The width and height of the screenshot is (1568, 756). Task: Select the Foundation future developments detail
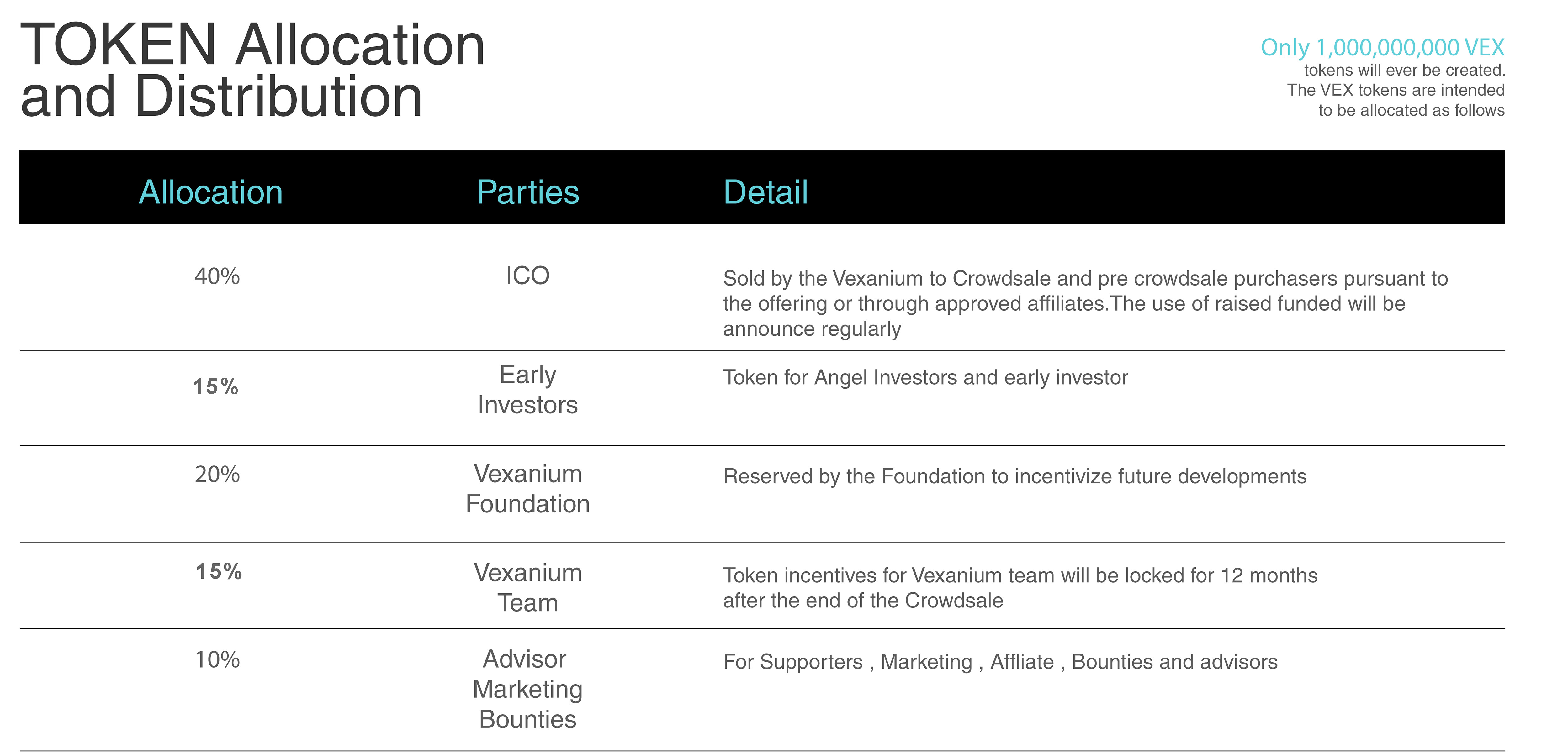(x=1015, y=476)
